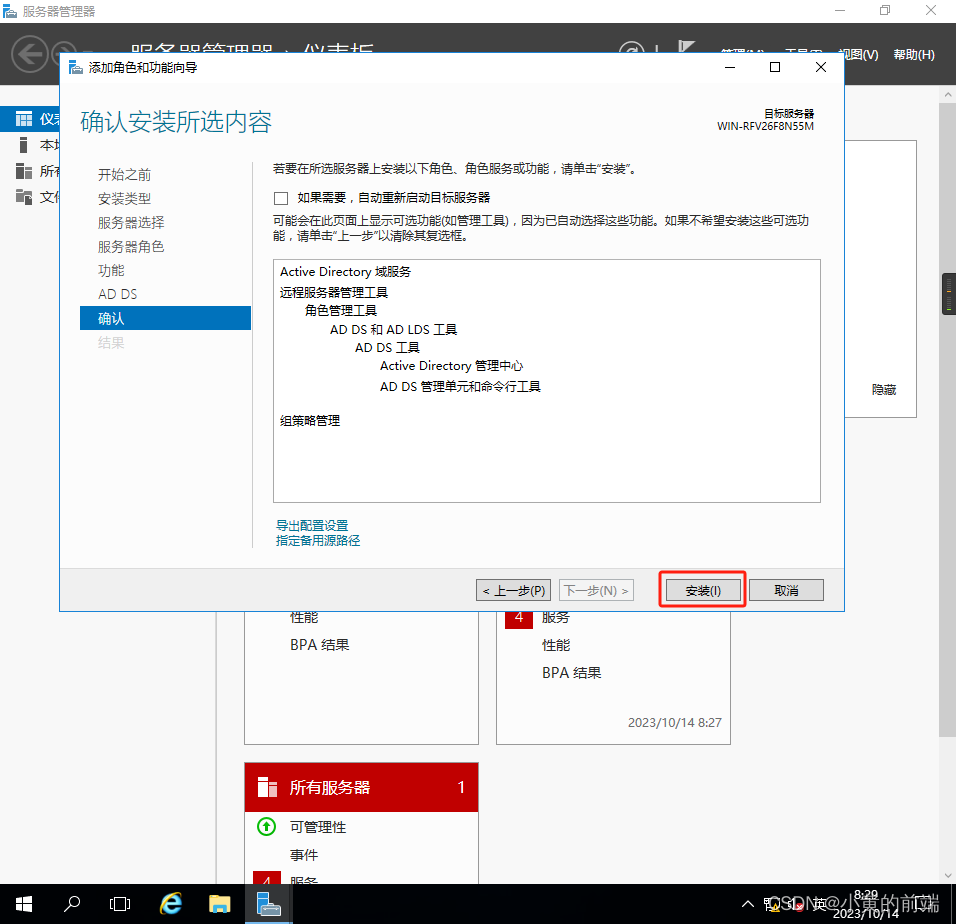Screen dimensions: 956x924
Task: Select 服务器选择 wizard step
Action: (131, 222)
